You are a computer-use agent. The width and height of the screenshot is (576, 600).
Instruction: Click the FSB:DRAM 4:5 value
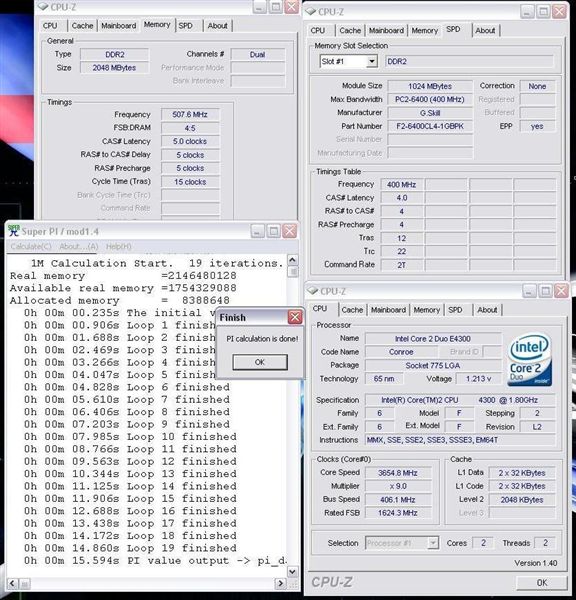[190, 128]
